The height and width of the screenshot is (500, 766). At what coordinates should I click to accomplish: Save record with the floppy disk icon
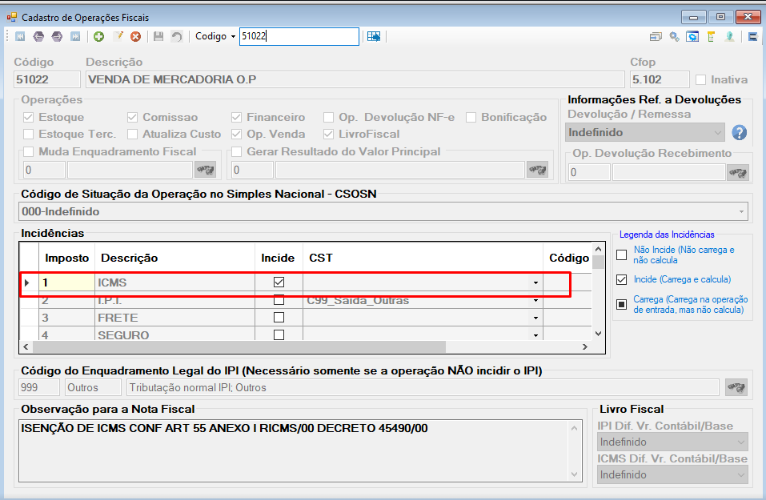(158, 37)
